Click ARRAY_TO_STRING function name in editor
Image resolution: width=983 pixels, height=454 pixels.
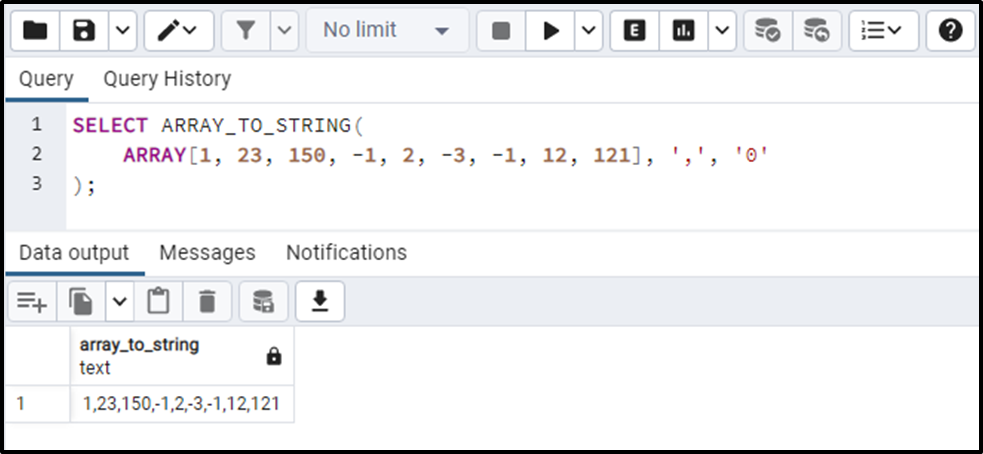[257, 125]
